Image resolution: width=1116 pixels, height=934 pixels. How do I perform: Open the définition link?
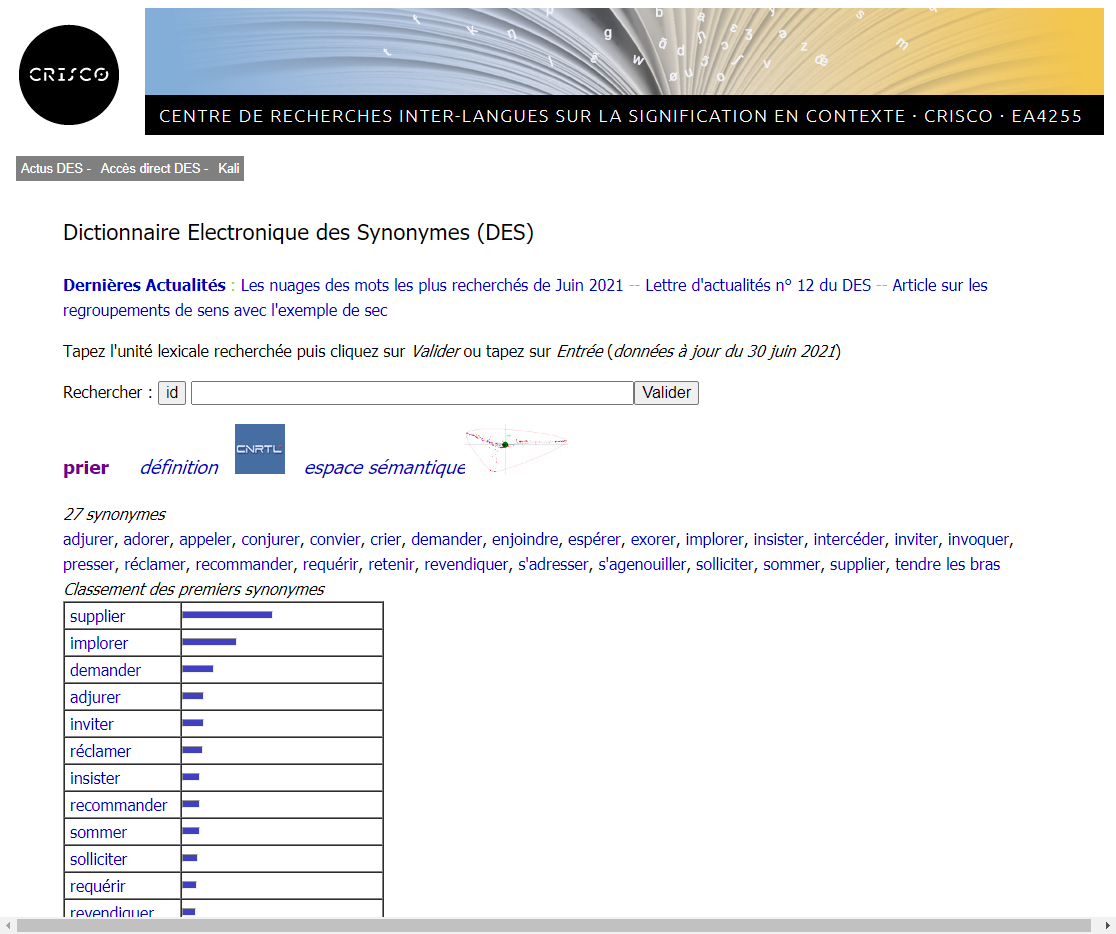179,468
